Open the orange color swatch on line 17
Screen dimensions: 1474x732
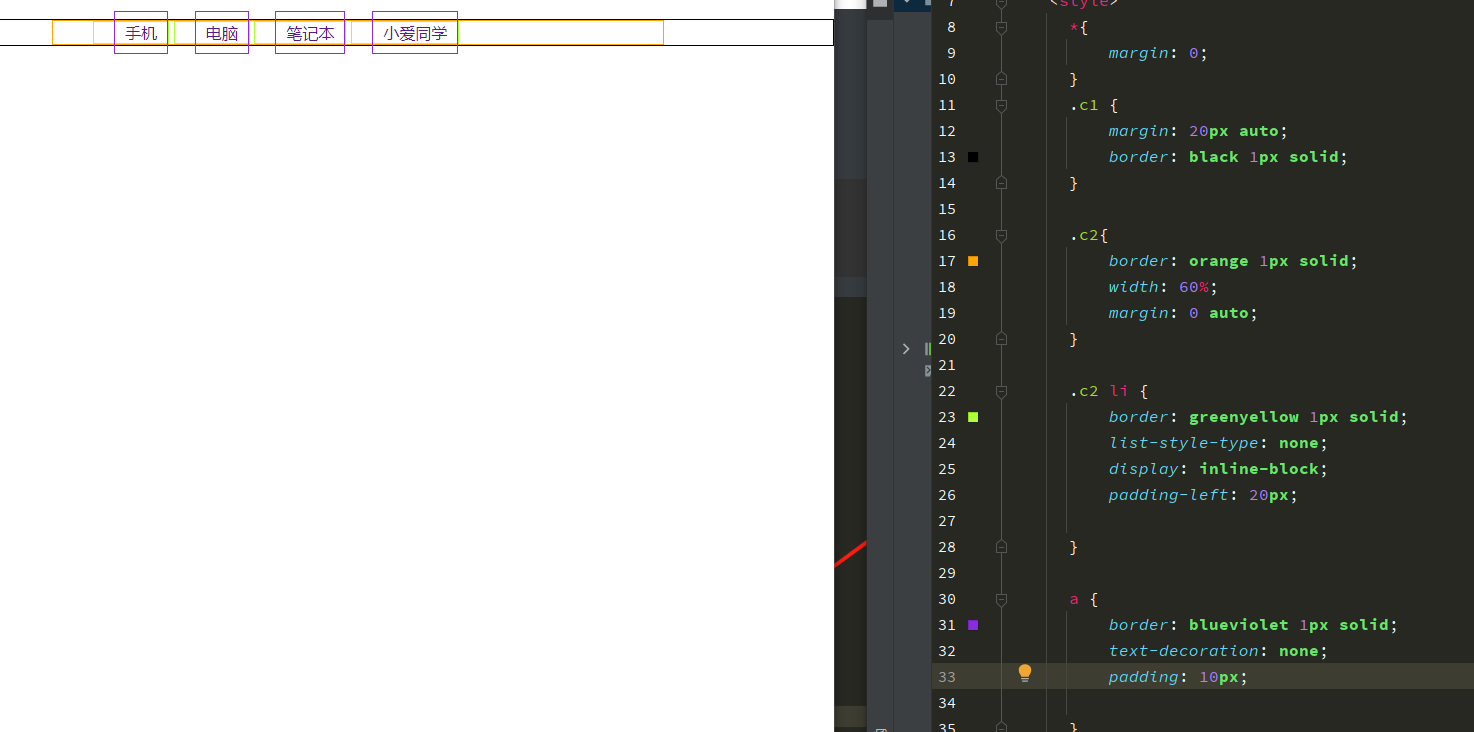click(973, 261)
